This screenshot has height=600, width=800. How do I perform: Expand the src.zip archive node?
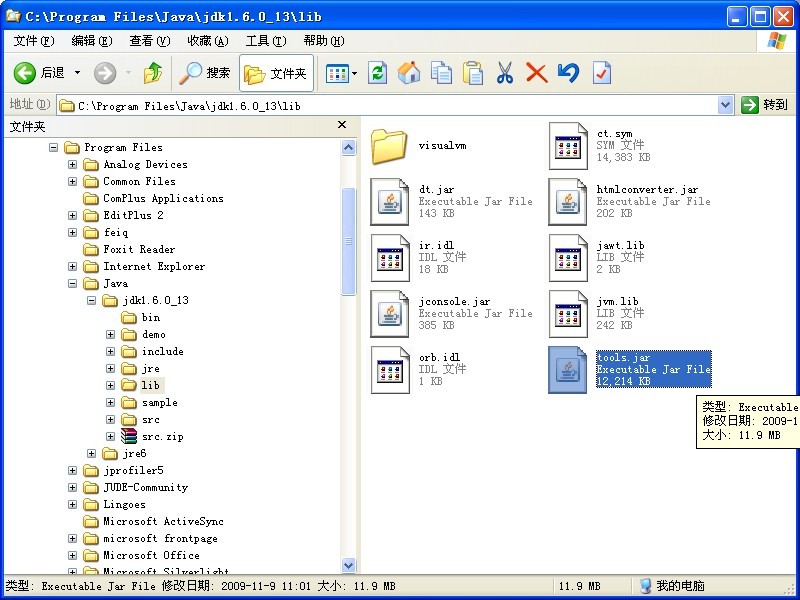tap(110, 437)
